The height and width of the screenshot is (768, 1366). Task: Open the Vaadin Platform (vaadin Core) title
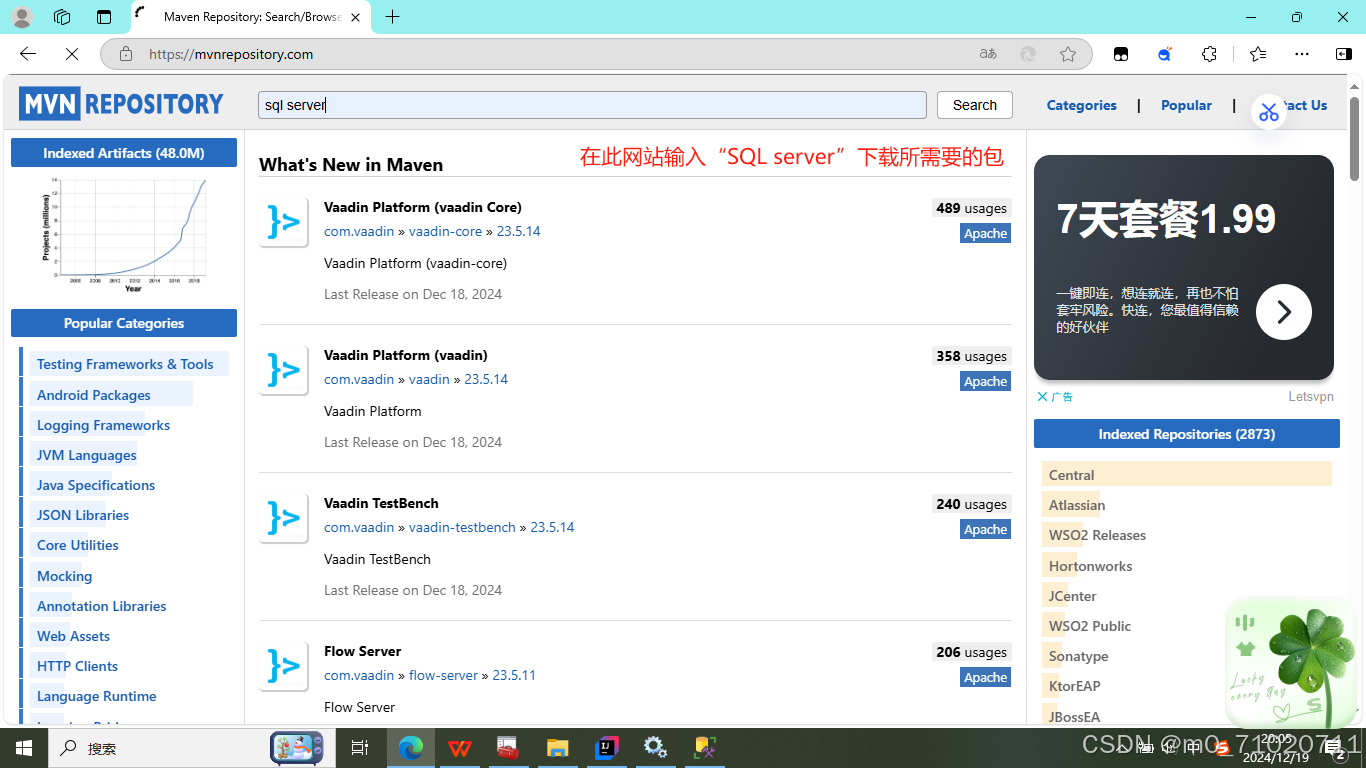[423, 207]
